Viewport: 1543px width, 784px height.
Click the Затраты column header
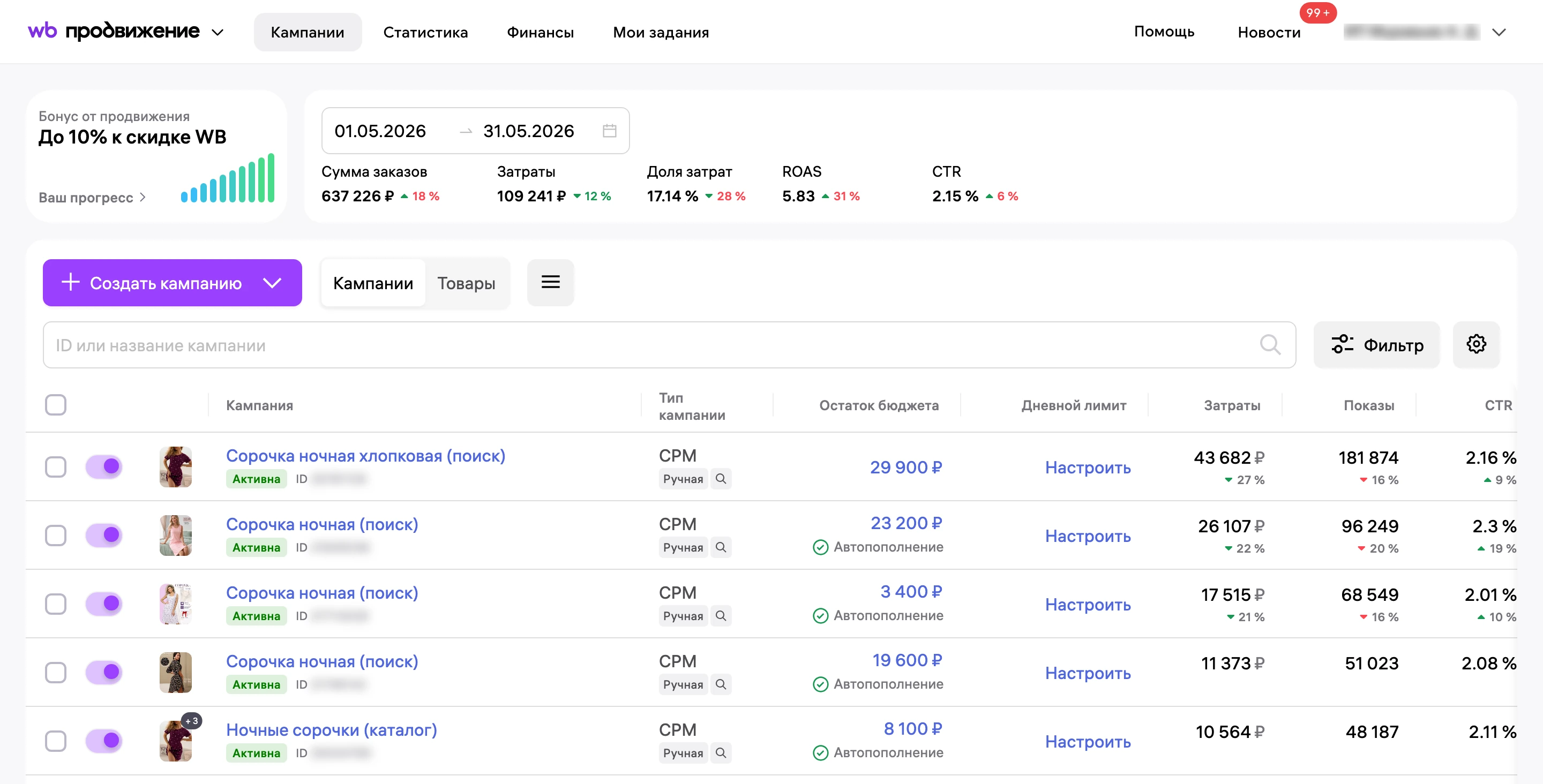click(x=1232, y=405)
